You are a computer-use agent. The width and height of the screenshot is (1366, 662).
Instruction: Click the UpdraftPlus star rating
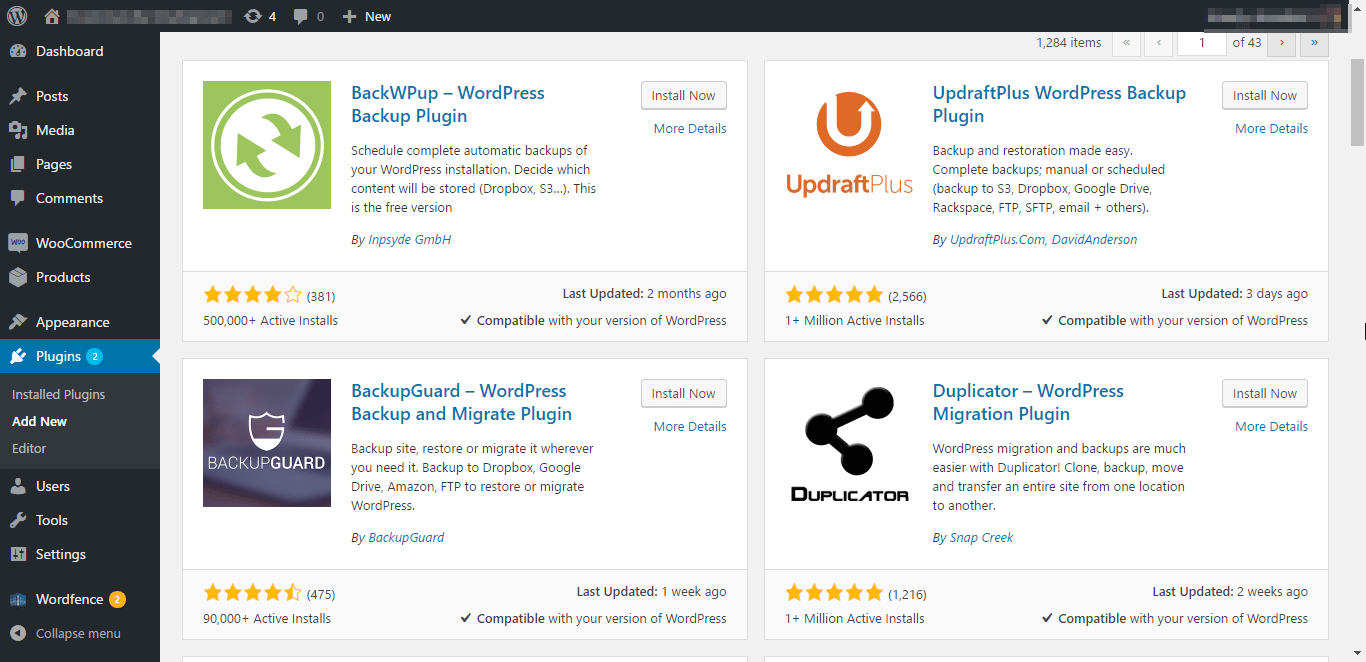[x=834, y=295]
